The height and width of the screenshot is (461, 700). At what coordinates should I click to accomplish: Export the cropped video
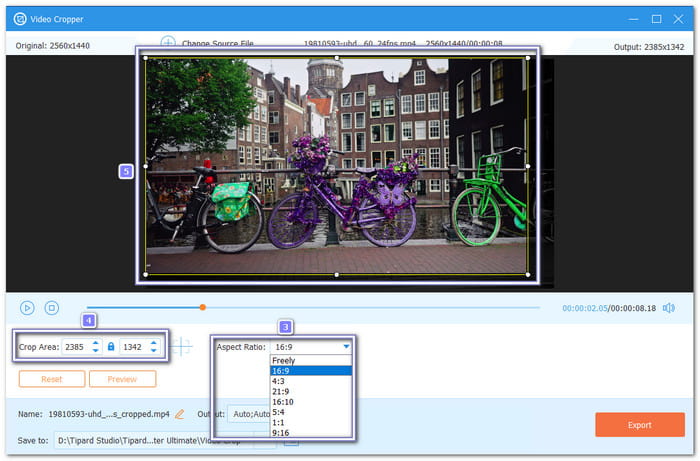click(639, 425)
